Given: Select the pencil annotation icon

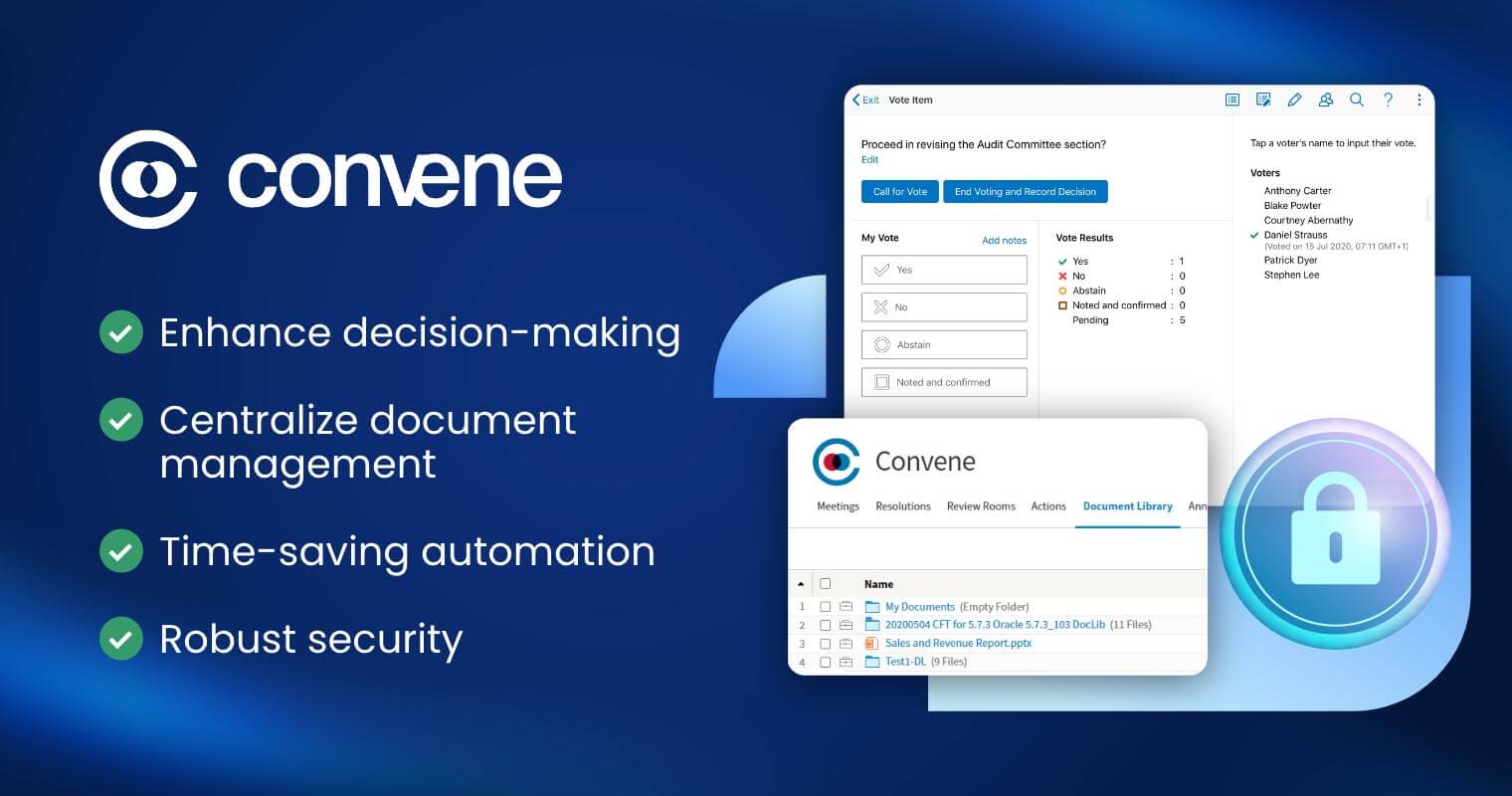Looking at the screenshot, I should coord(1294,99).
